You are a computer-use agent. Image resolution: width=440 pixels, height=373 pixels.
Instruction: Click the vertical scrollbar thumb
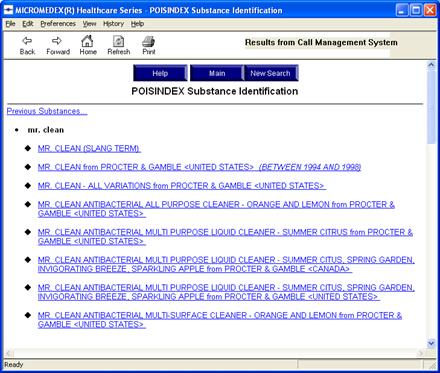pyautogui.click(x=431, y=107)
